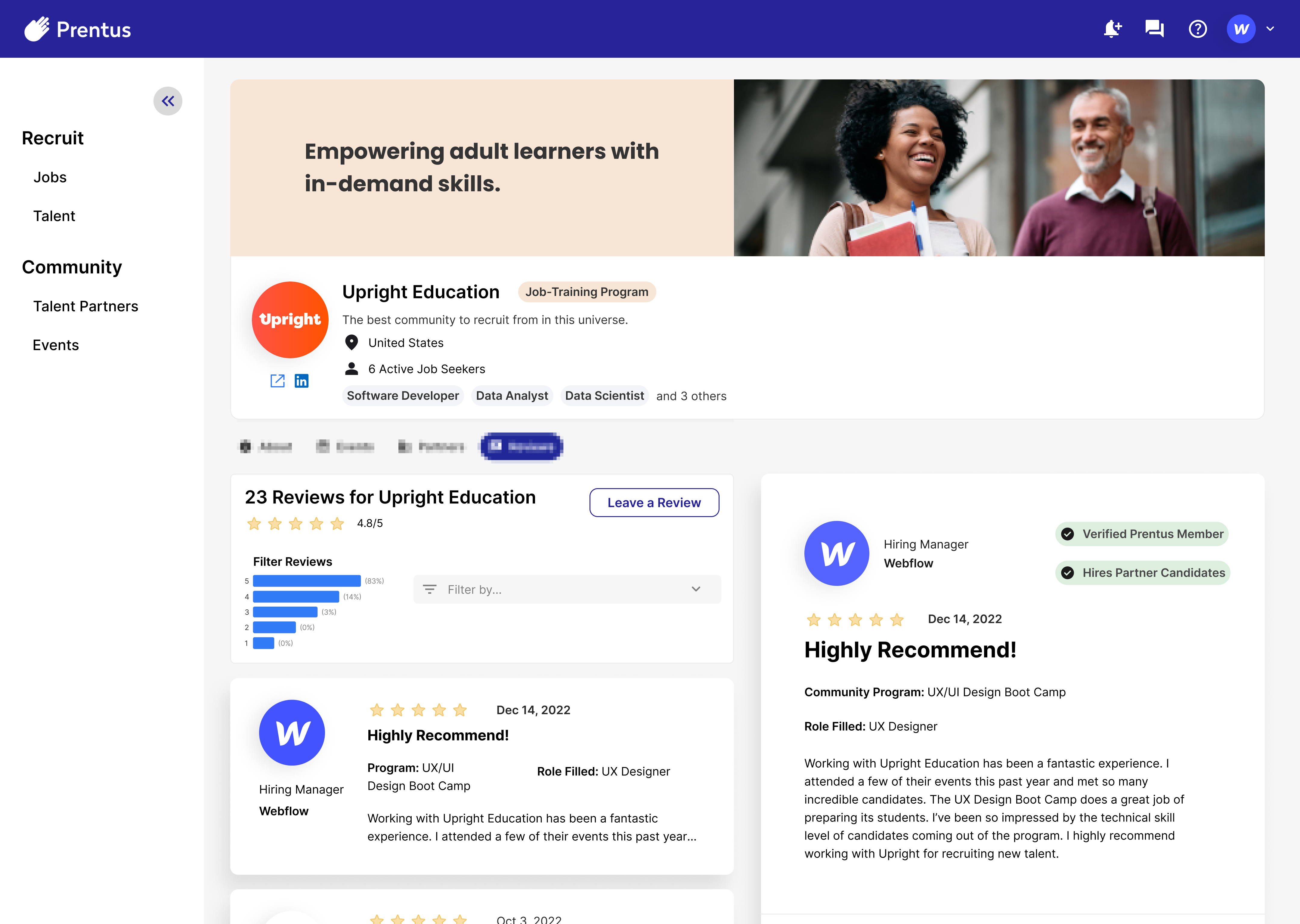This screenshot has width=1300, height=924.
Task: Click the Leave a Review button
Action: (x=654, y=503)
